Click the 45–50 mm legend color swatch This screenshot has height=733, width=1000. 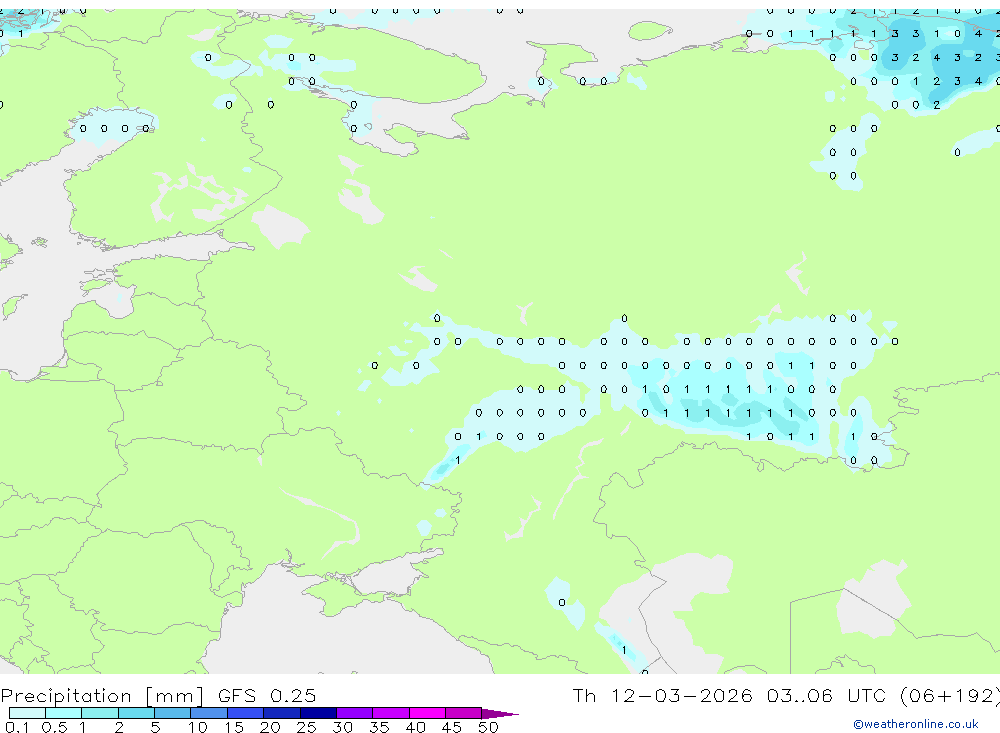click(x=464, y=713)
